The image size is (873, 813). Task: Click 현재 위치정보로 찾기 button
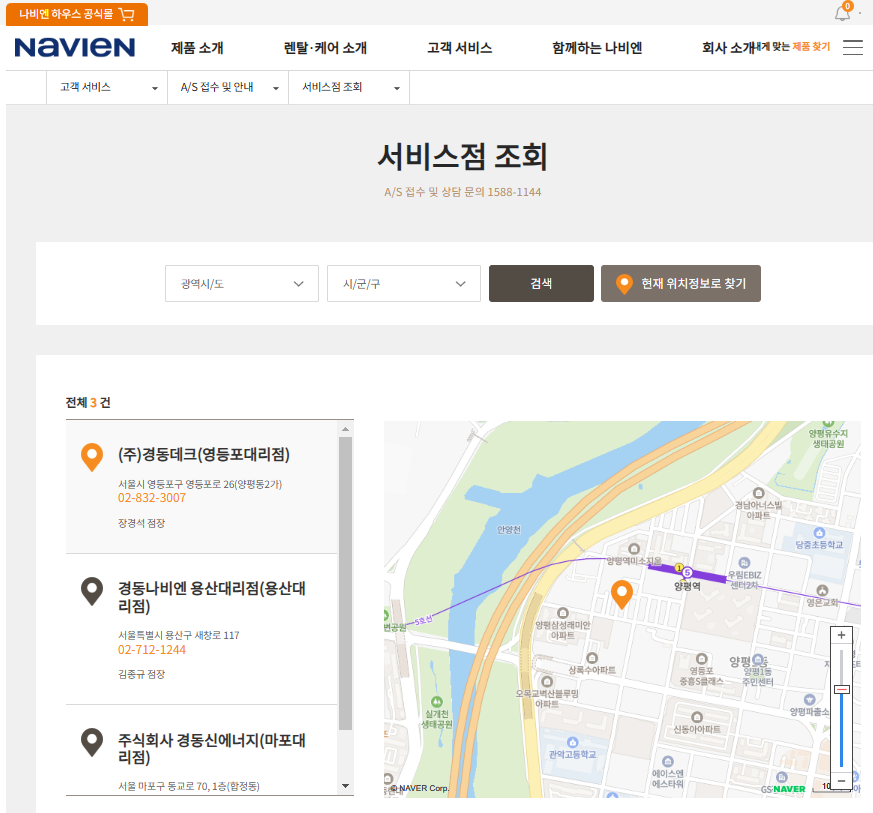coord(681,283)
